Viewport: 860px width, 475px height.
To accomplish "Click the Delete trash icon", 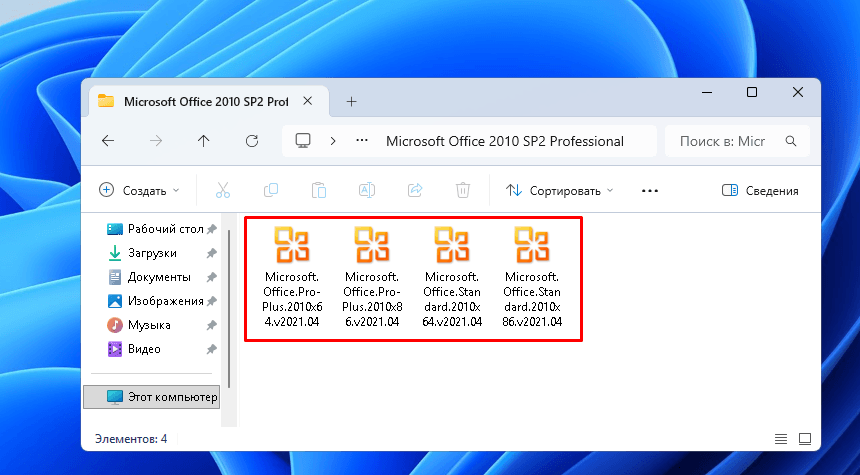I will pos(463,190).
